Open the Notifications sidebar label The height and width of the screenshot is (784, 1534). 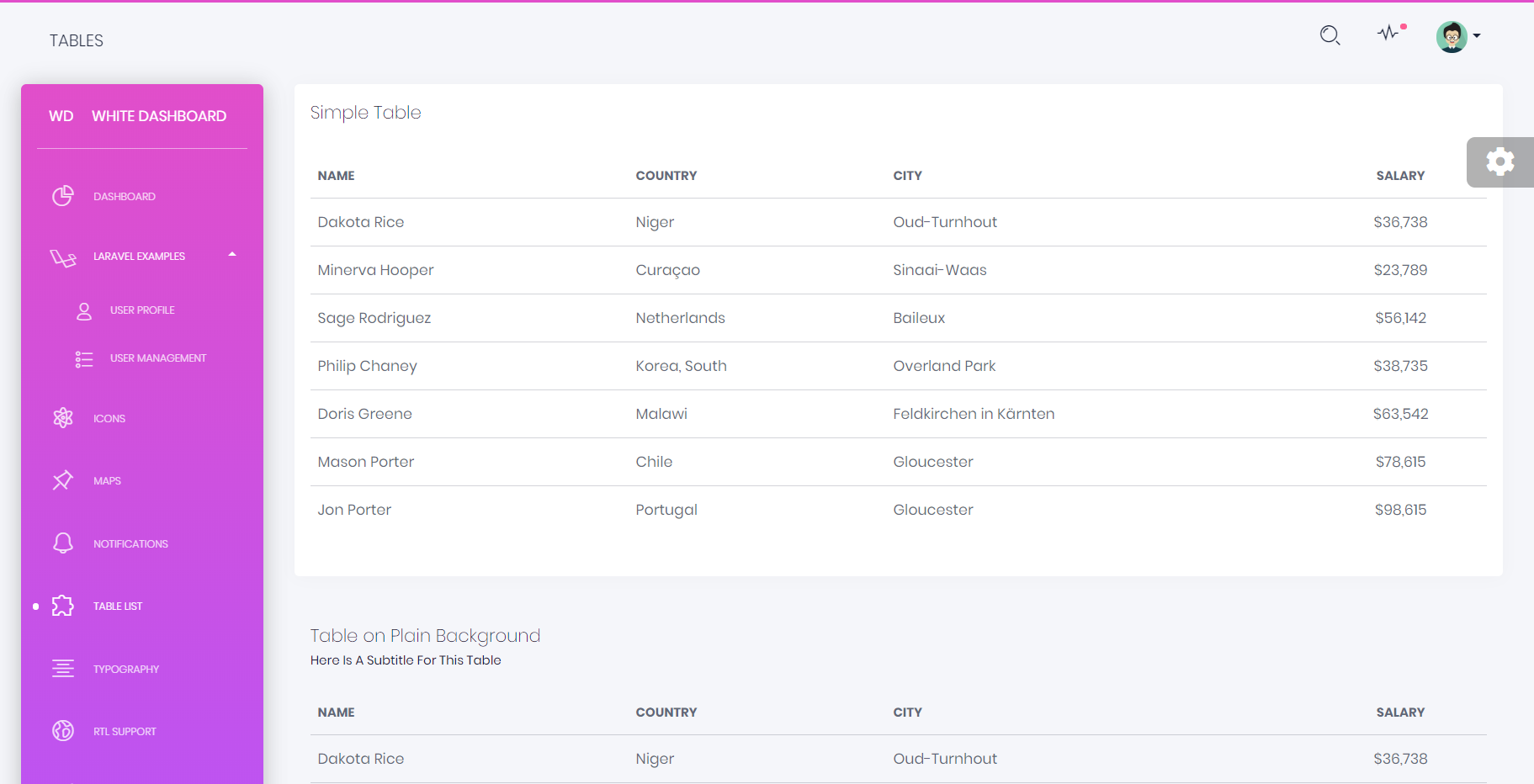coord(130,544)
